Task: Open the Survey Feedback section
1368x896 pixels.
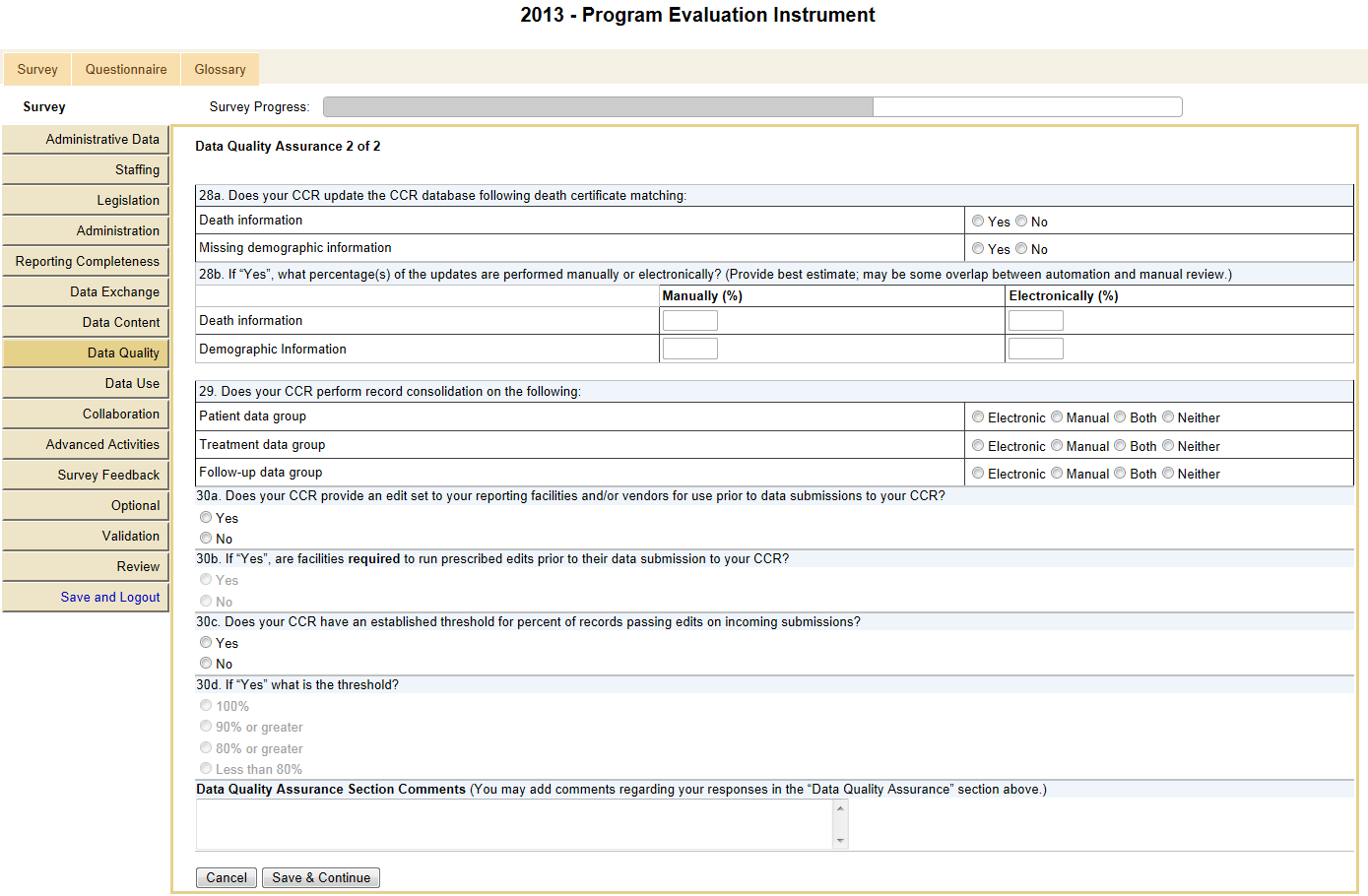Action: pos(108,476)
